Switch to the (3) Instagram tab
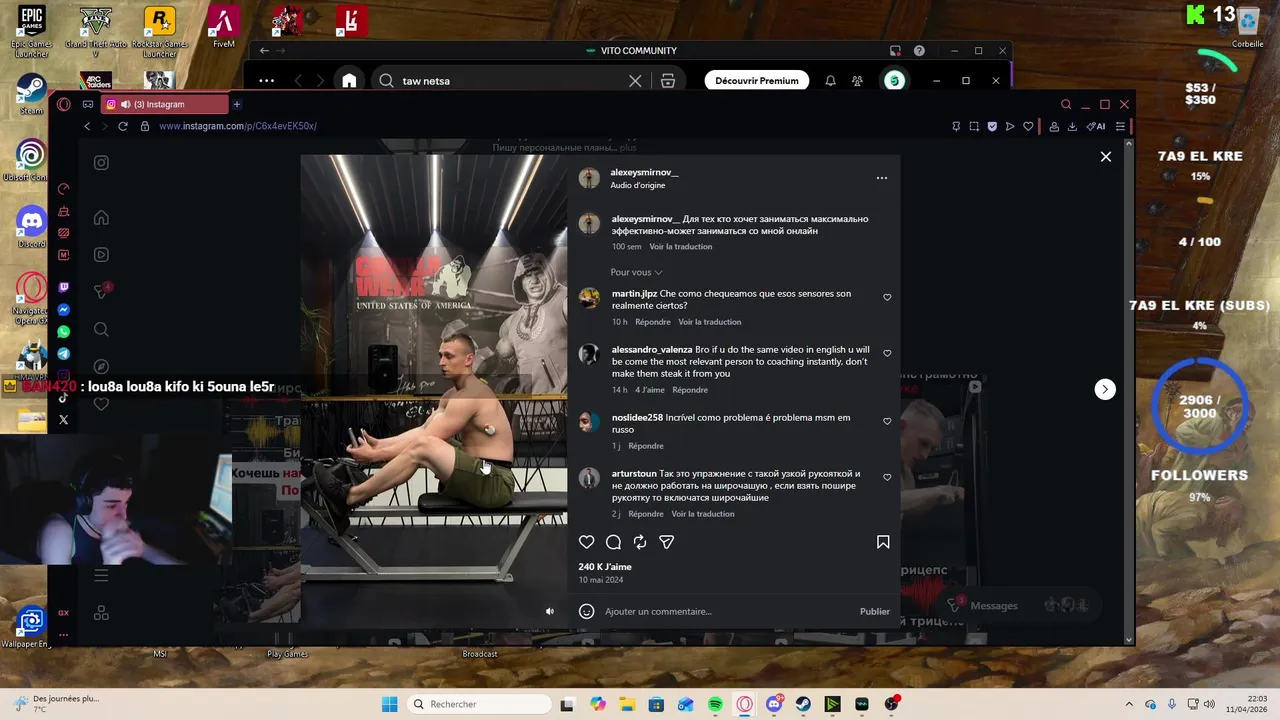This screenshot has width=1280, height=720. (165, 104)
